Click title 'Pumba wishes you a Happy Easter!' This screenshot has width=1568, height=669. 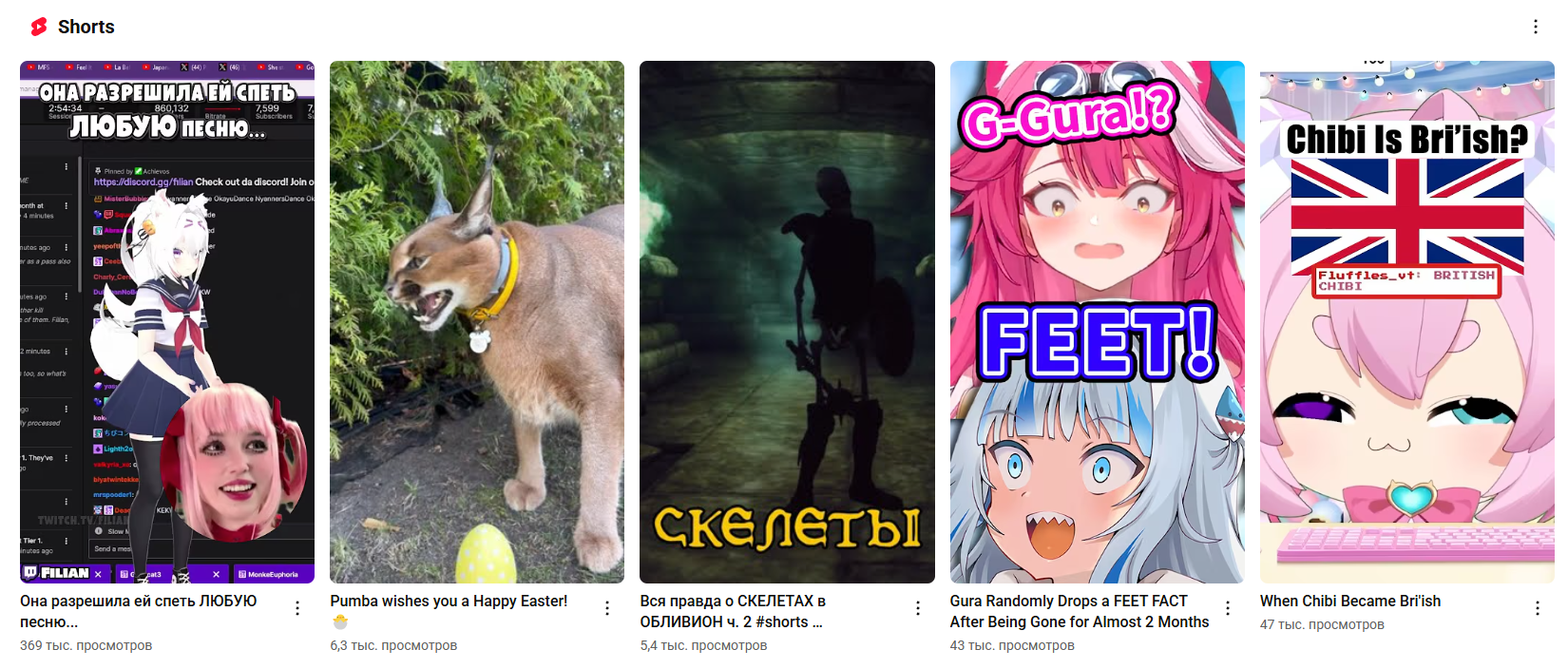pos(449,601)
